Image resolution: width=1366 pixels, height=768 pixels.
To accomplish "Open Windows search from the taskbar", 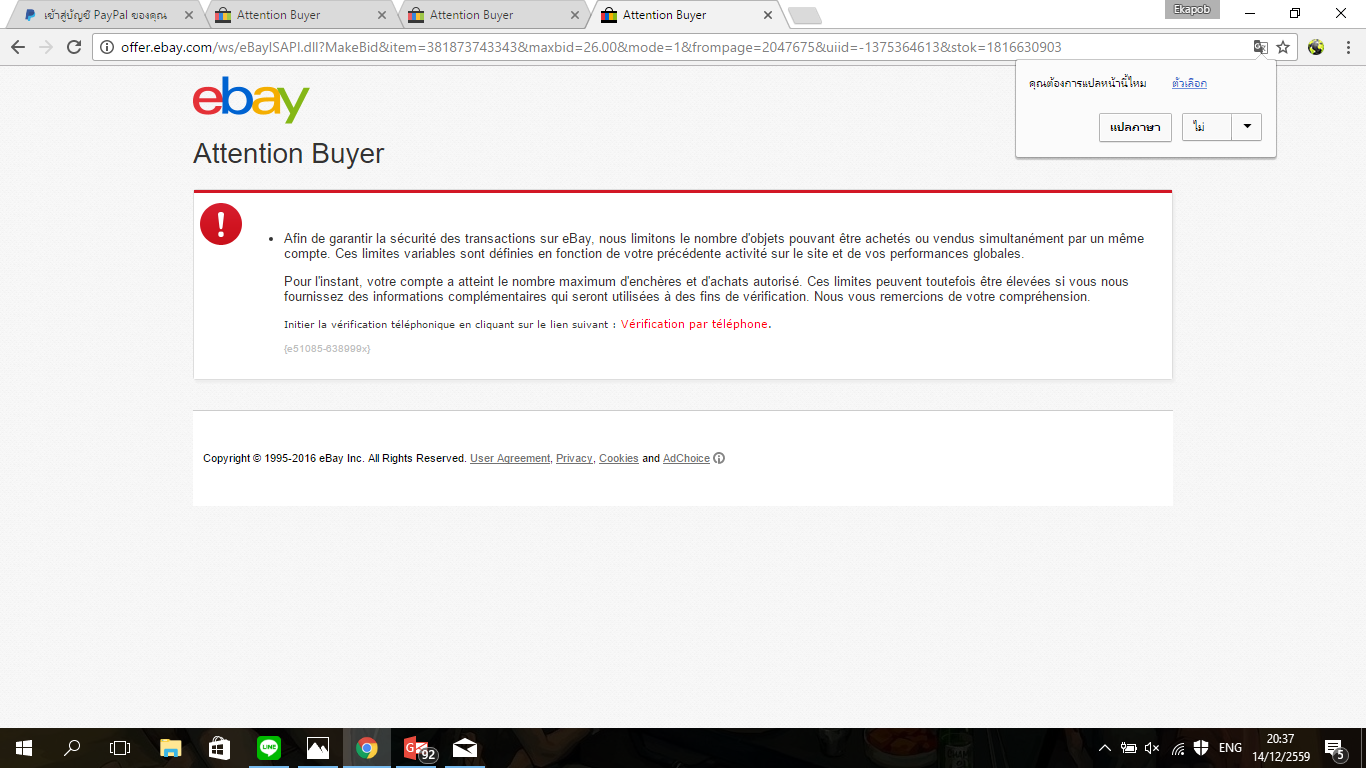I will pyautogui.click(x=71, y=748).
